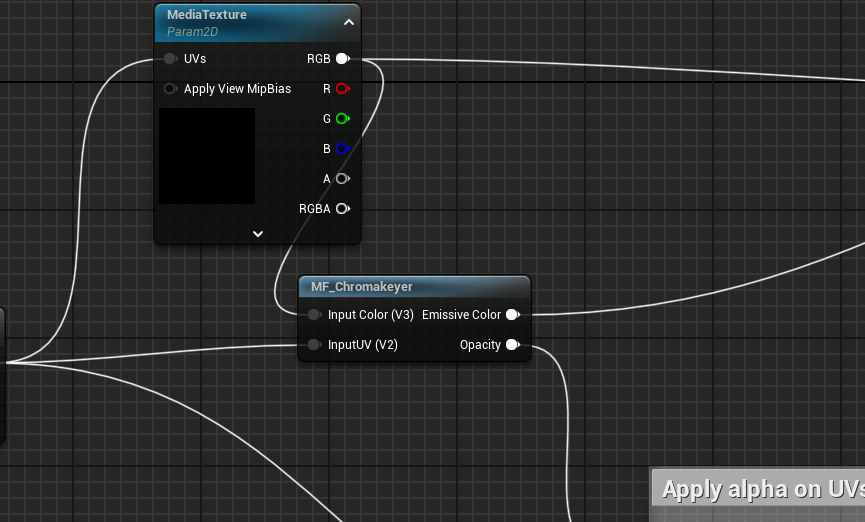Viewport: 865px width, 522px height.
Task: Click the red R output pin
Action: click(x=343, y=88)
